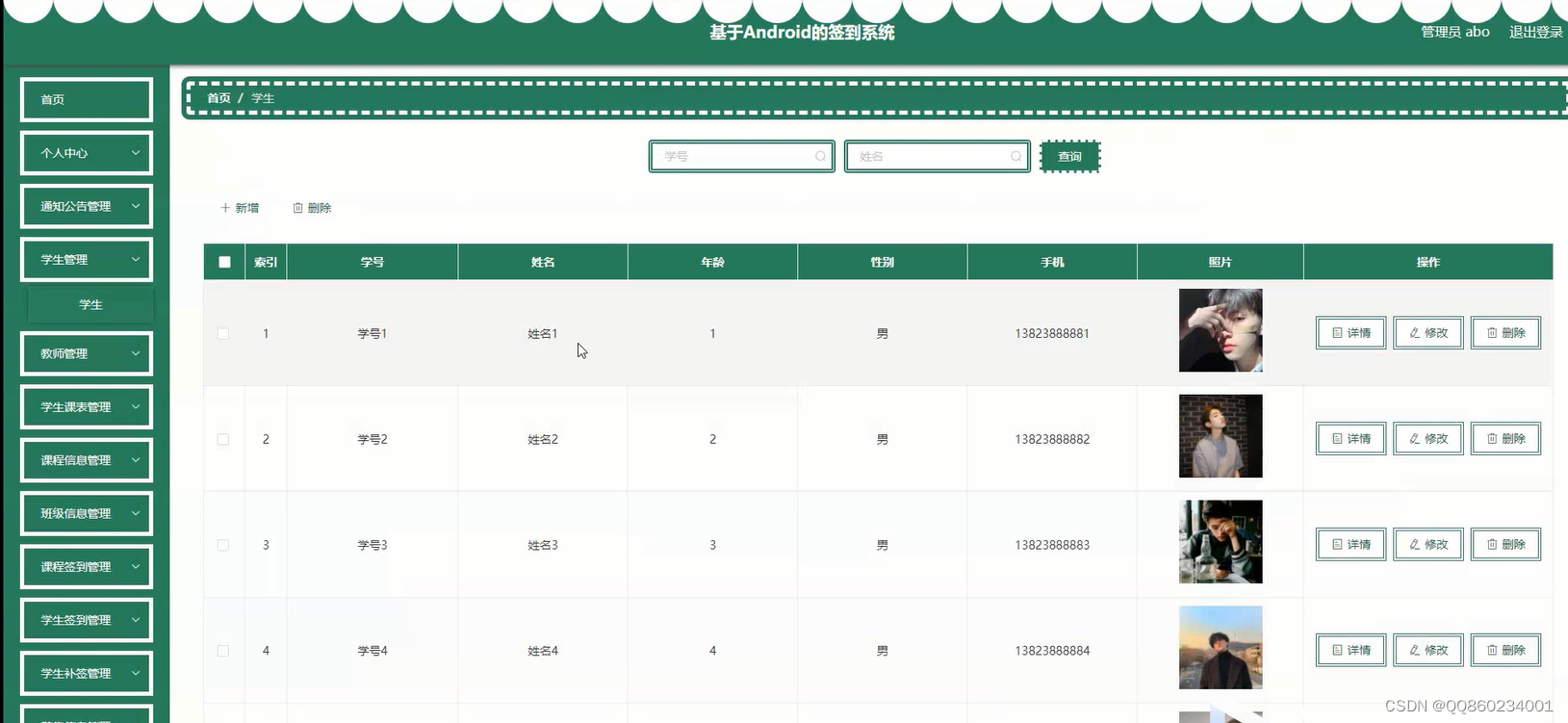This screenshot has height=723, width=1568.
Task: Click the 管理员 abo account label
Action: click(1455, 32)
